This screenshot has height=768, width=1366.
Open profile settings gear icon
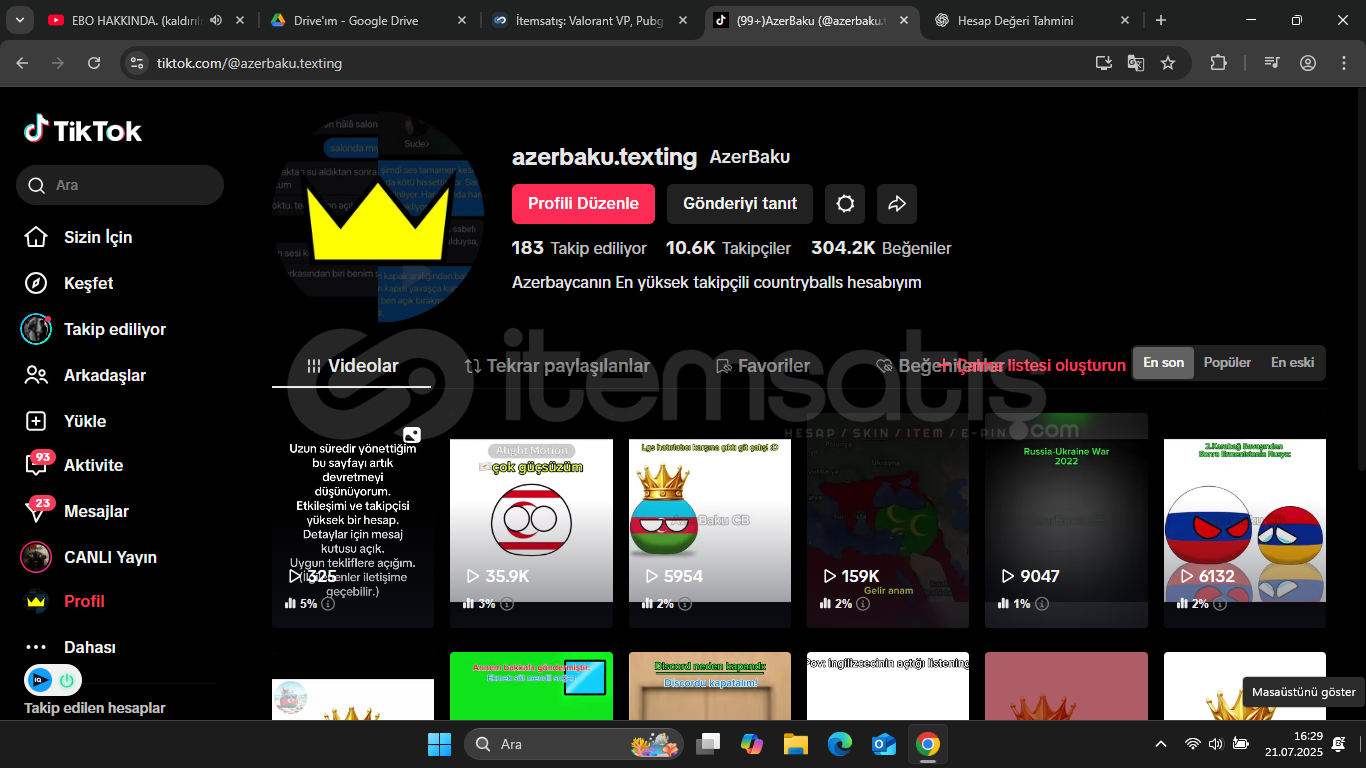click(845, 203)
